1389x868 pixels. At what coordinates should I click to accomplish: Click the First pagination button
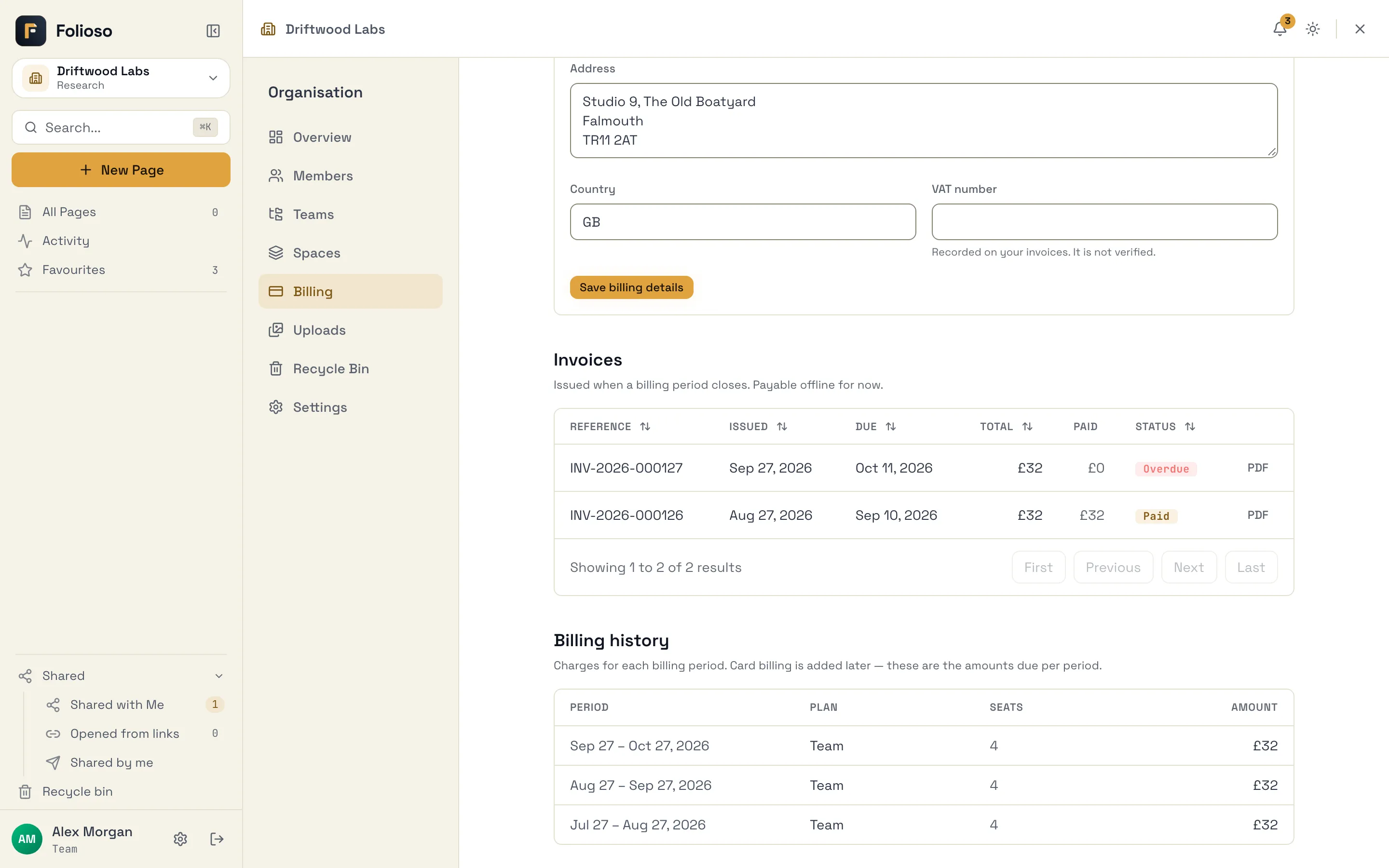click(x=1038, y=567)
